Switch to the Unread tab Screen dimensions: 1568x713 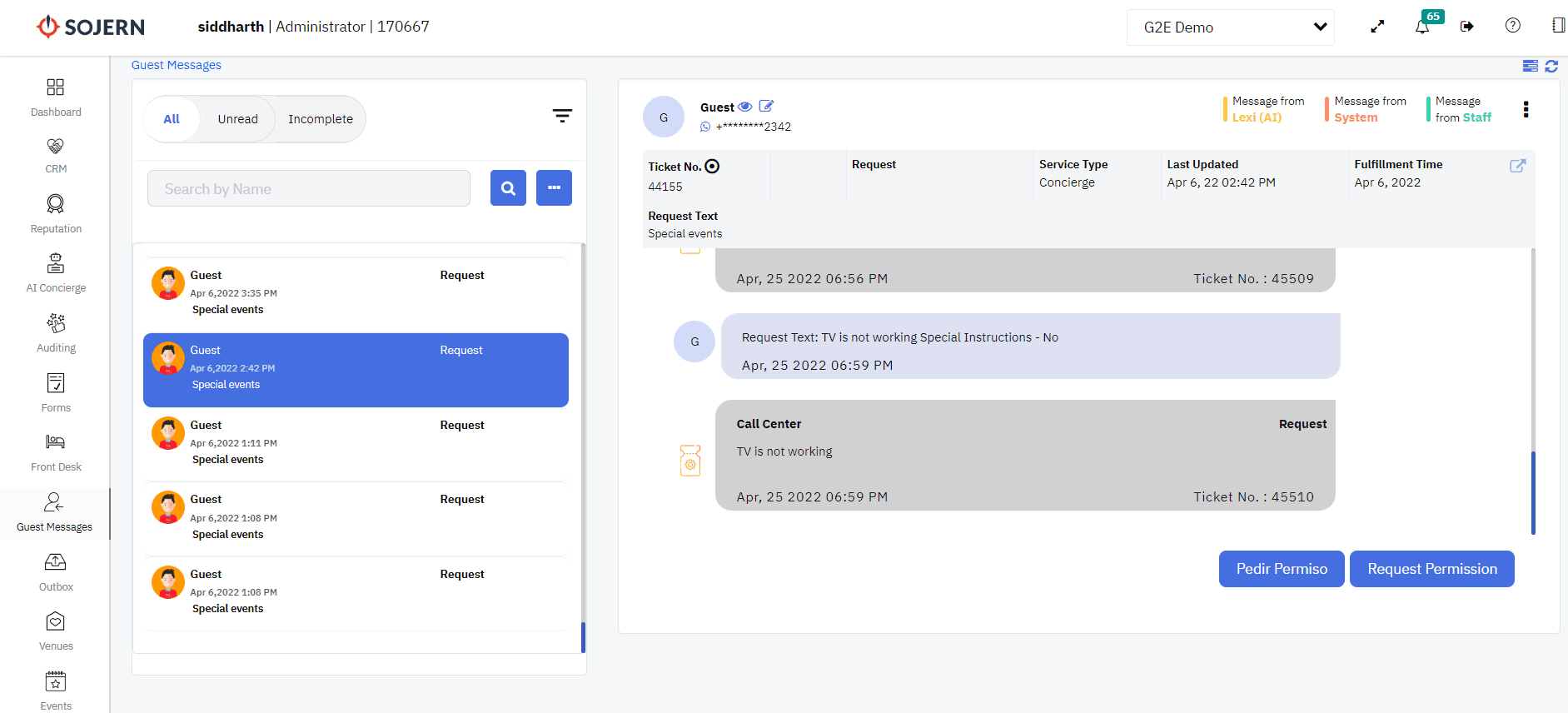(x=237, y=119)
